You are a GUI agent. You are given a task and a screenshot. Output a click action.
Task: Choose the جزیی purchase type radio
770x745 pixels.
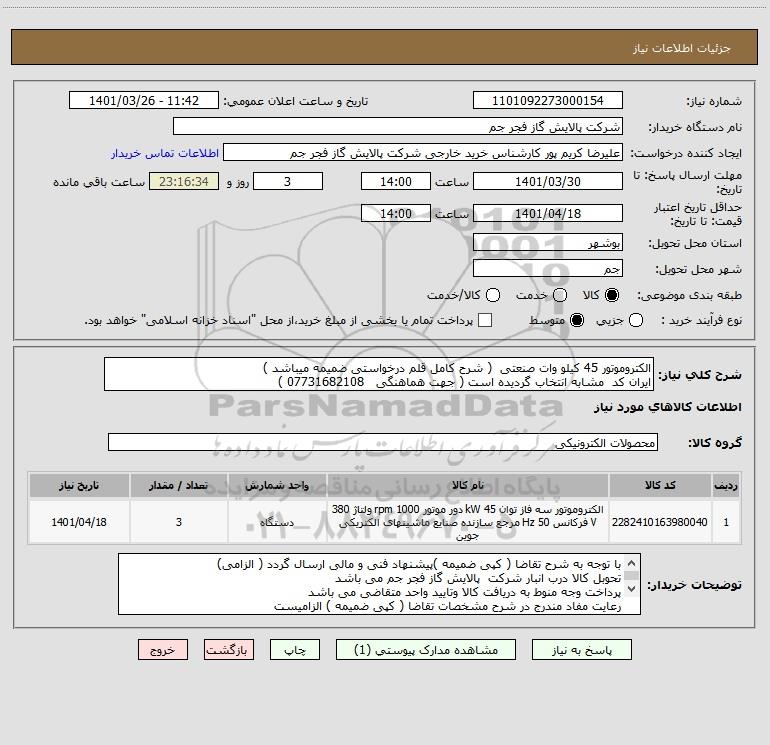(636, 320)
